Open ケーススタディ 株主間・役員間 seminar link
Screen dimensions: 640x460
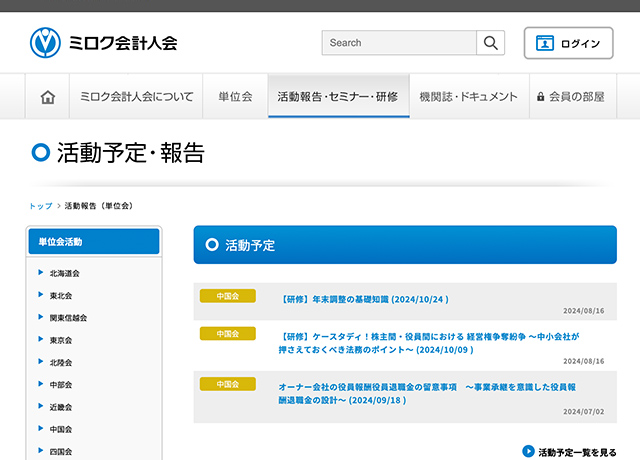[x=429, y=343]
